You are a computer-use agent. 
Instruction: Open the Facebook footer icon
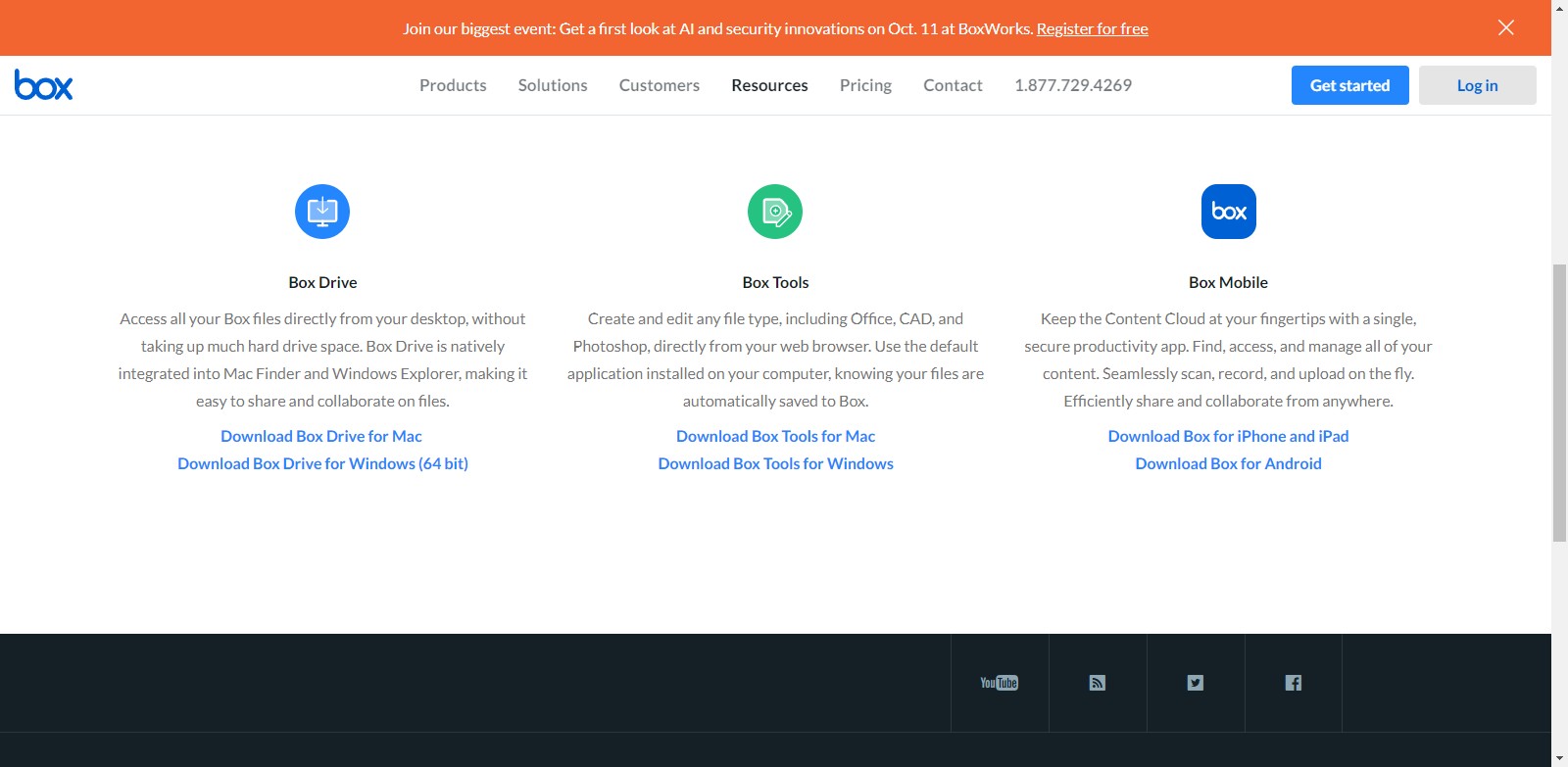1294,683
